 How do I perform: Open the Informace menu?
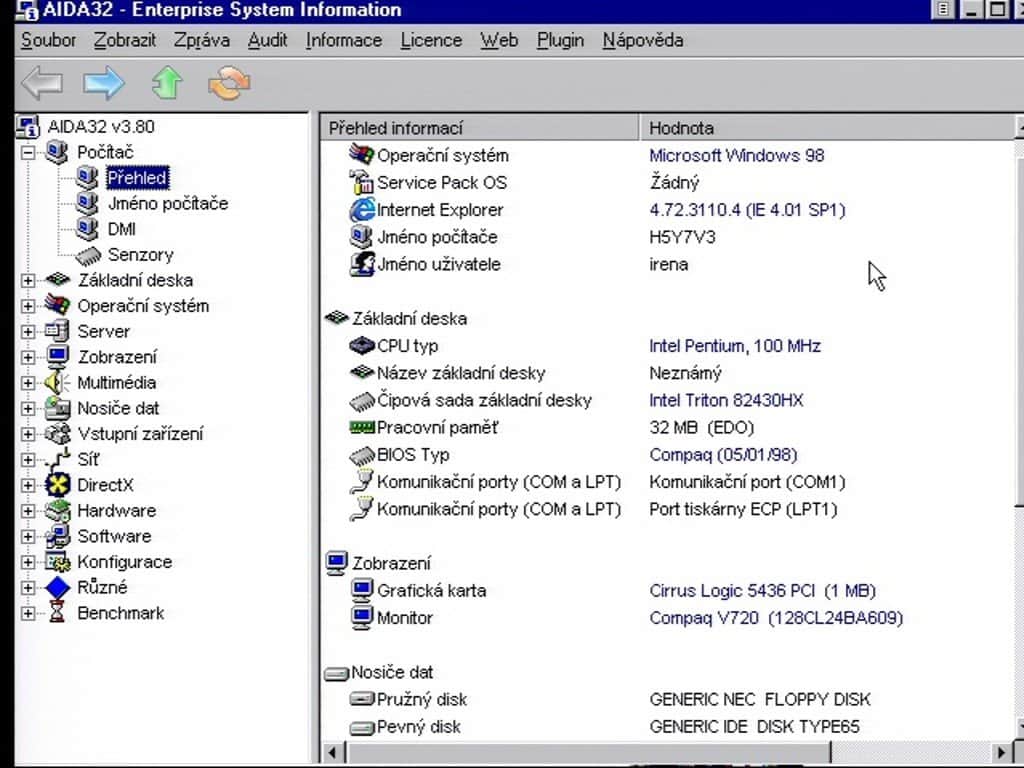(344, 40)
